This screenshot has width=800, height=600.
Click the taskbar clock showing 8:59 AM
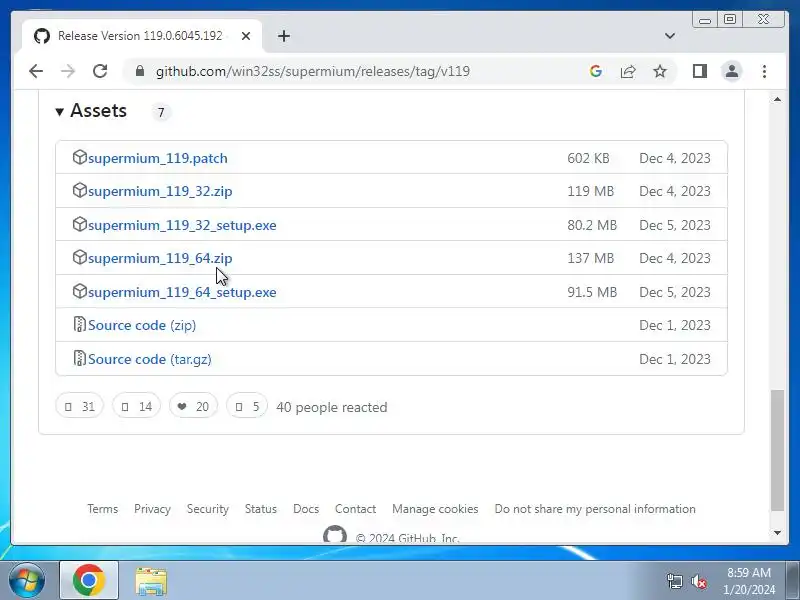[749, 581]
